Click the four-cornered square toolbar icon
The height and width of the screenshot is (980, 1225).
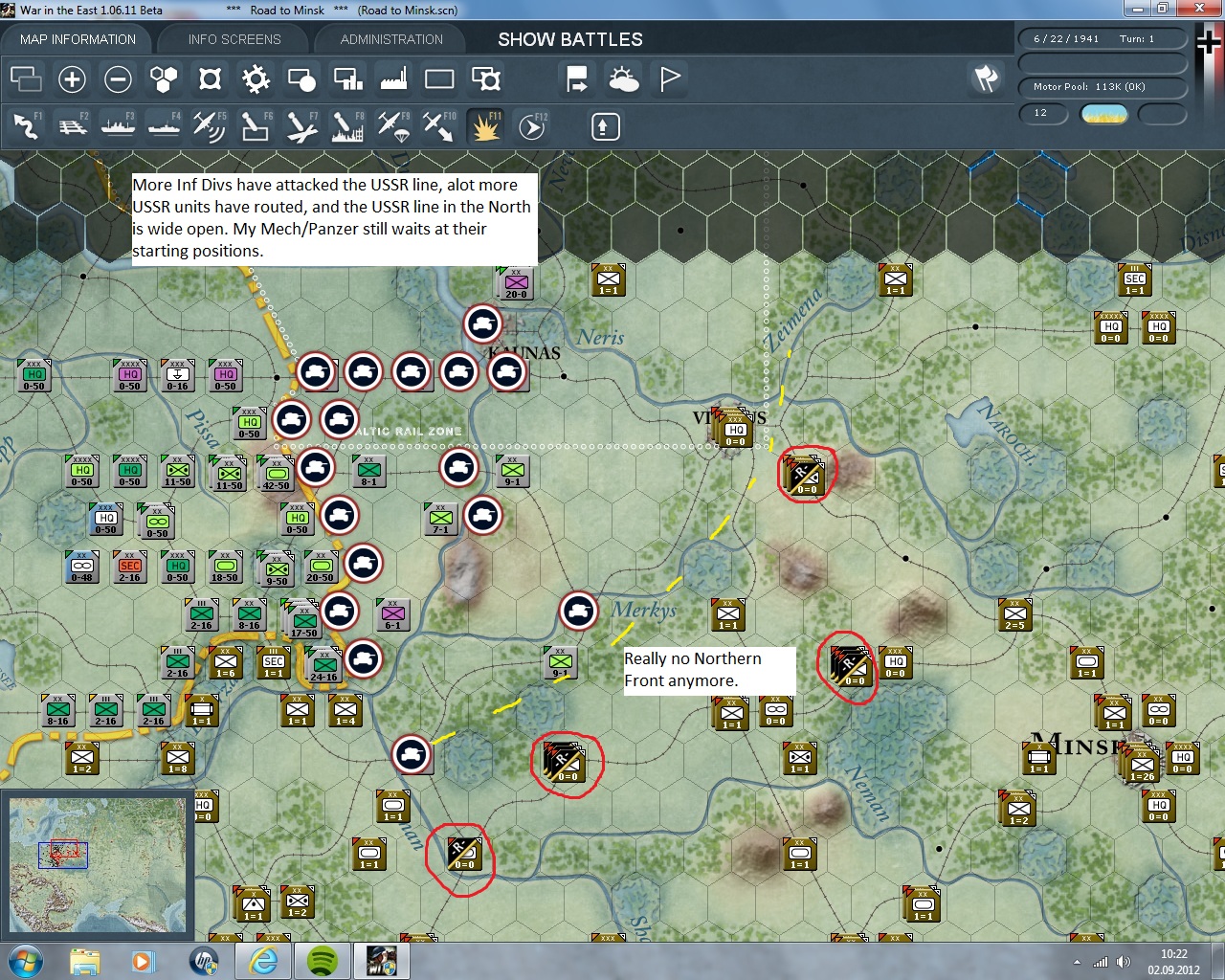coord(210,78)
